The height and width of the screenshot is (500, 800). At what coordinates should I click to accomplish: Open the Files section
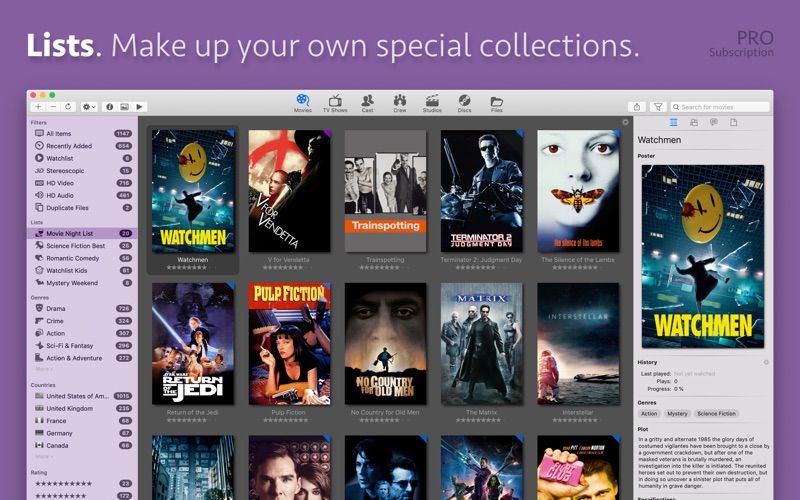coord(496,103)
